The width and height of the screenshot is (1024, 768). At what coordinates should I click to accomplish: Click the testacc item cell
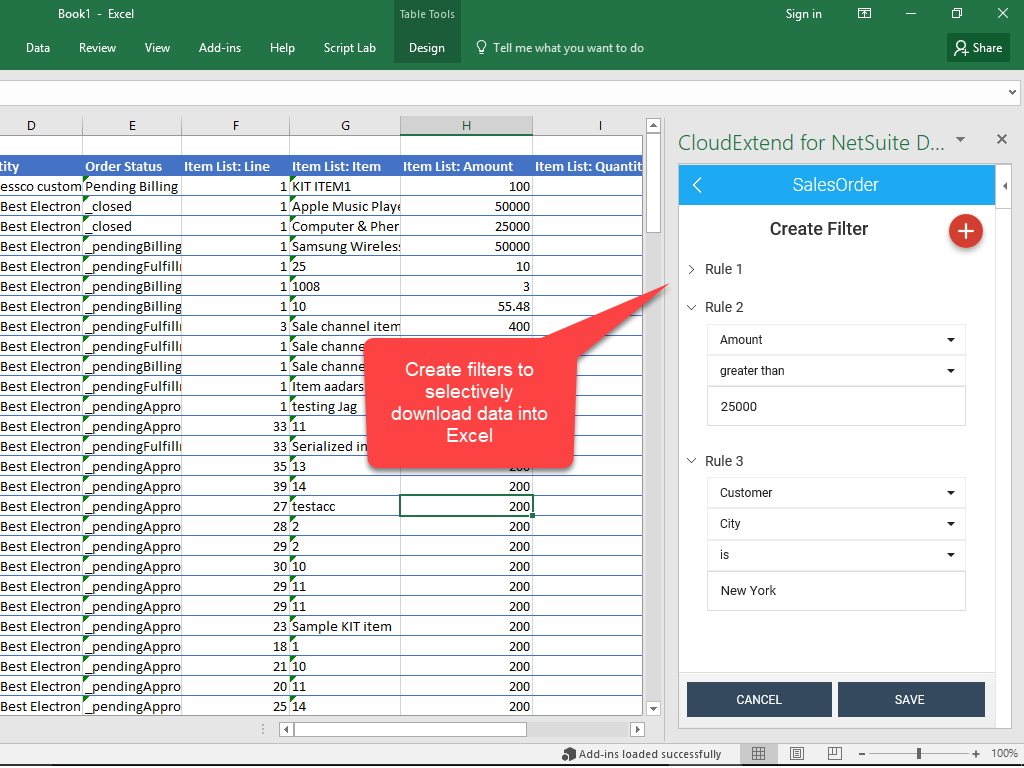[345, 506]
